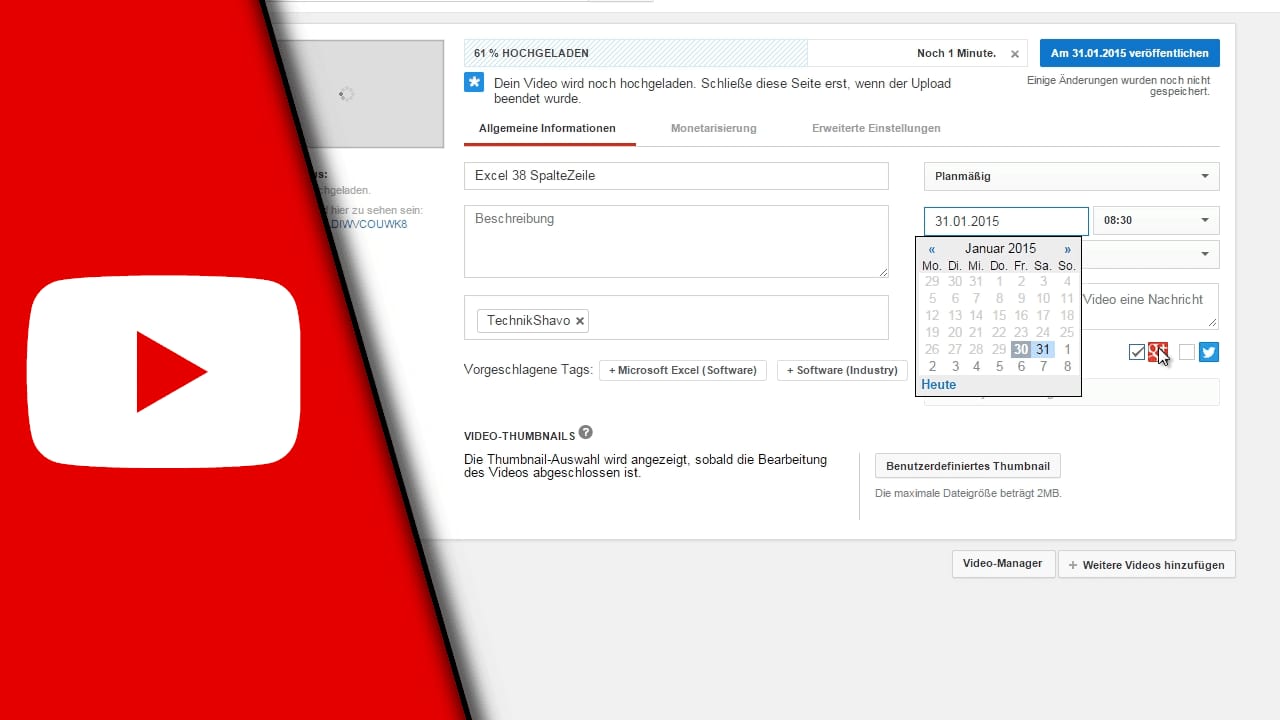Click the title field Excel 38 SpalteZeile
Image resolution: width=1280 pixels, height=720 pixels.
(x=676, y=176)
